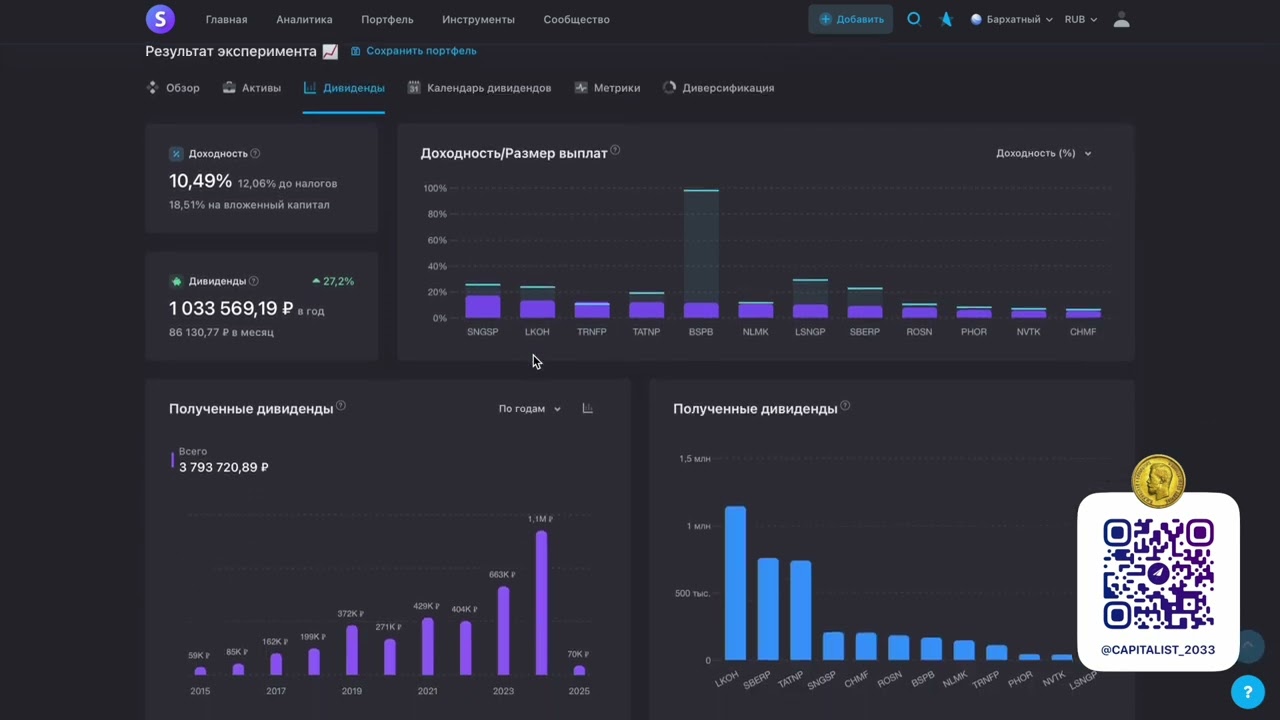Viewport: 1280px width, 720px height.
Task: Click the 3 793 720,89 ₽ total value
Action: 224,467
